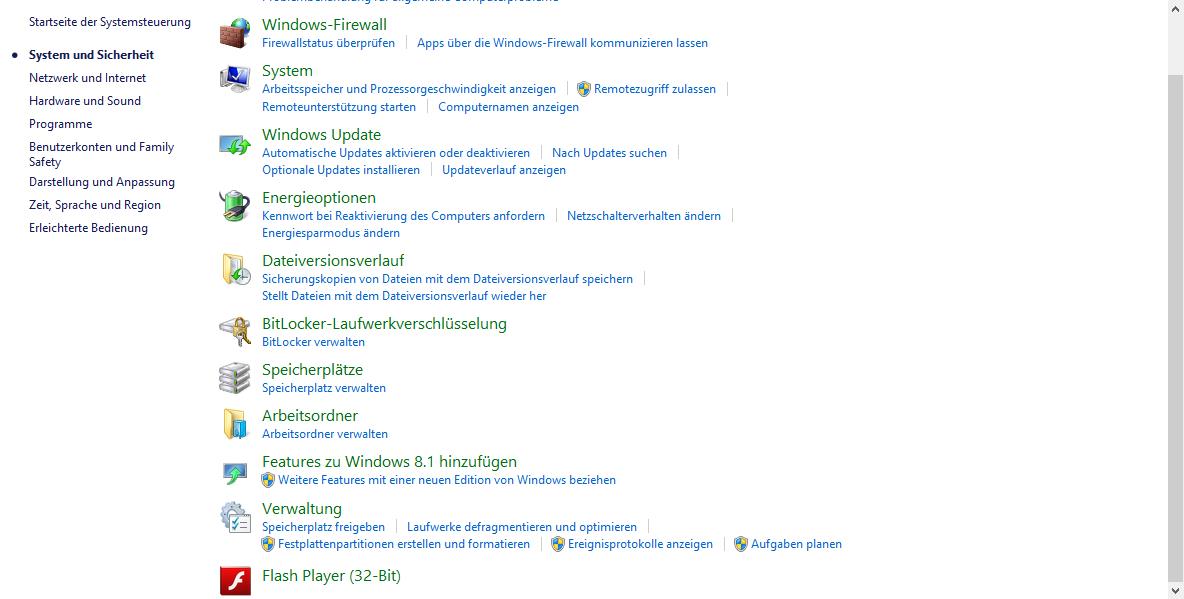Viewport: 1184px width, 599px height.
Task: Click shield icon beside Festplattenpartitionen erstellen
Action: tap(268, 545)
